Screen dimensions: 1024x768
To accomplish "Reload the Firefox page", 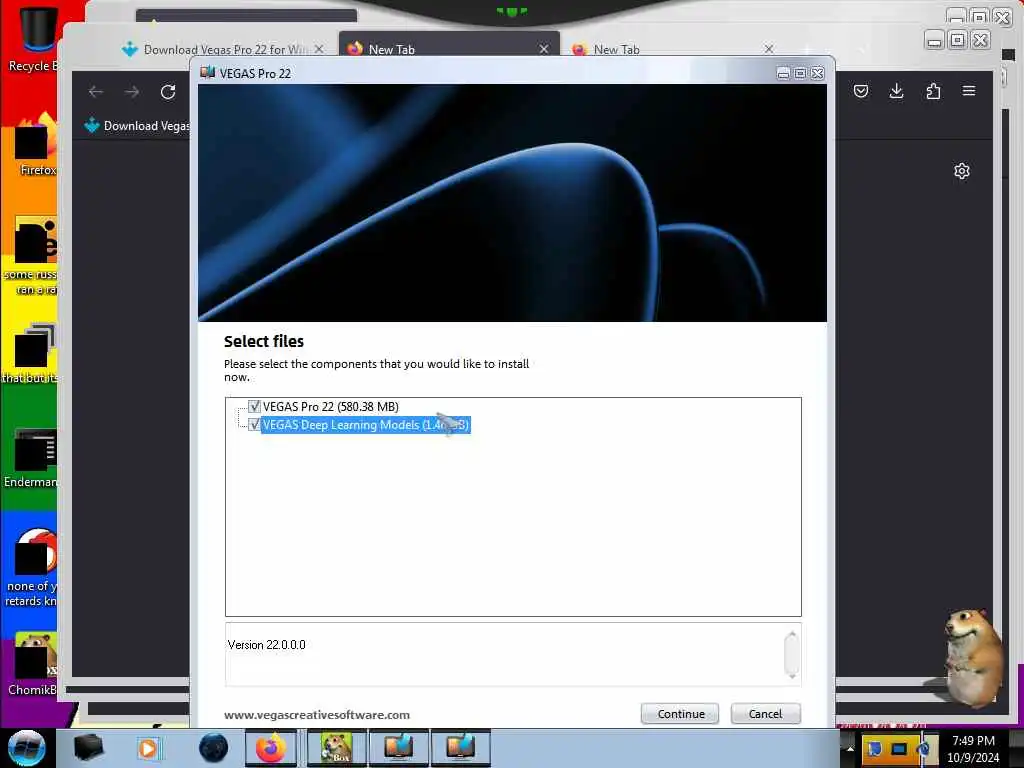I will click(168, 91).
